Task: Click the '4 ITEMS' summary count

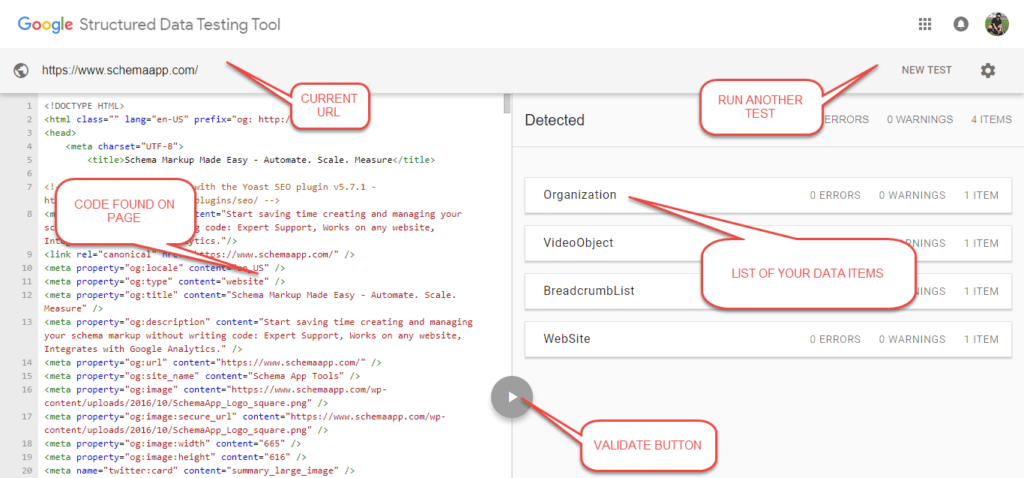Action: coord(991,120)
